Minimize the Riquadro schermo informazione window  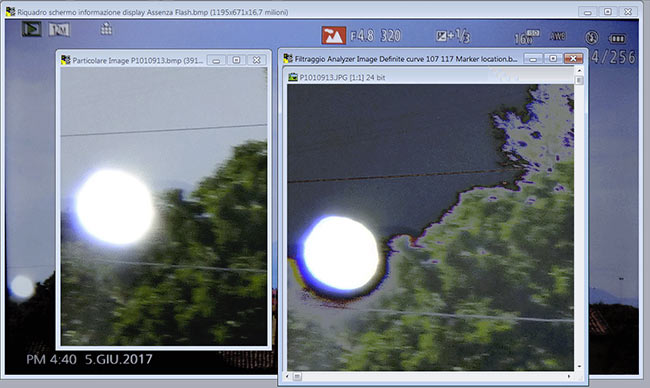(x=587, y=12)
